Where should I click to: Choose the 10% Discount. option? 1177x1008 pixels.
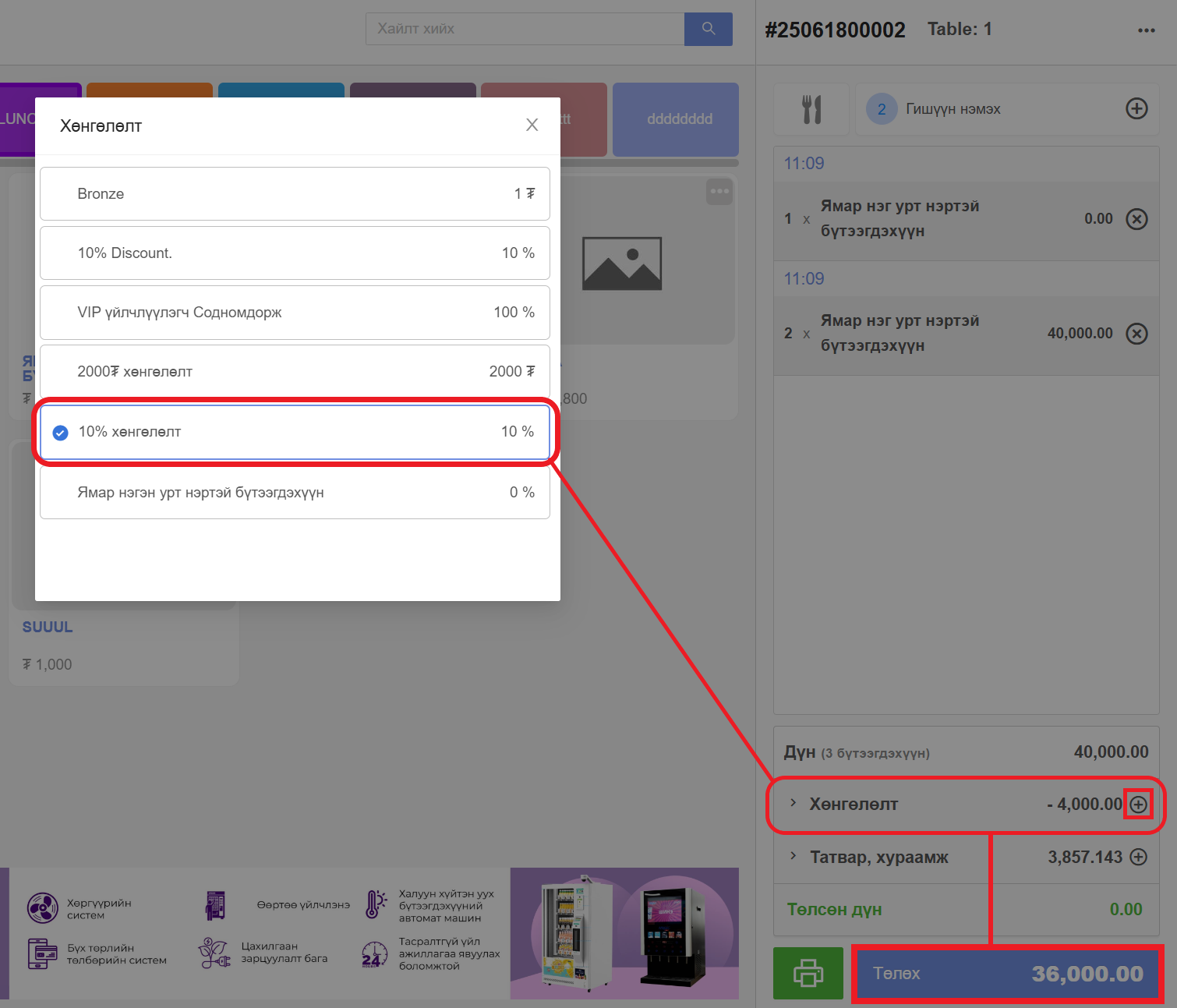[295, 253]
